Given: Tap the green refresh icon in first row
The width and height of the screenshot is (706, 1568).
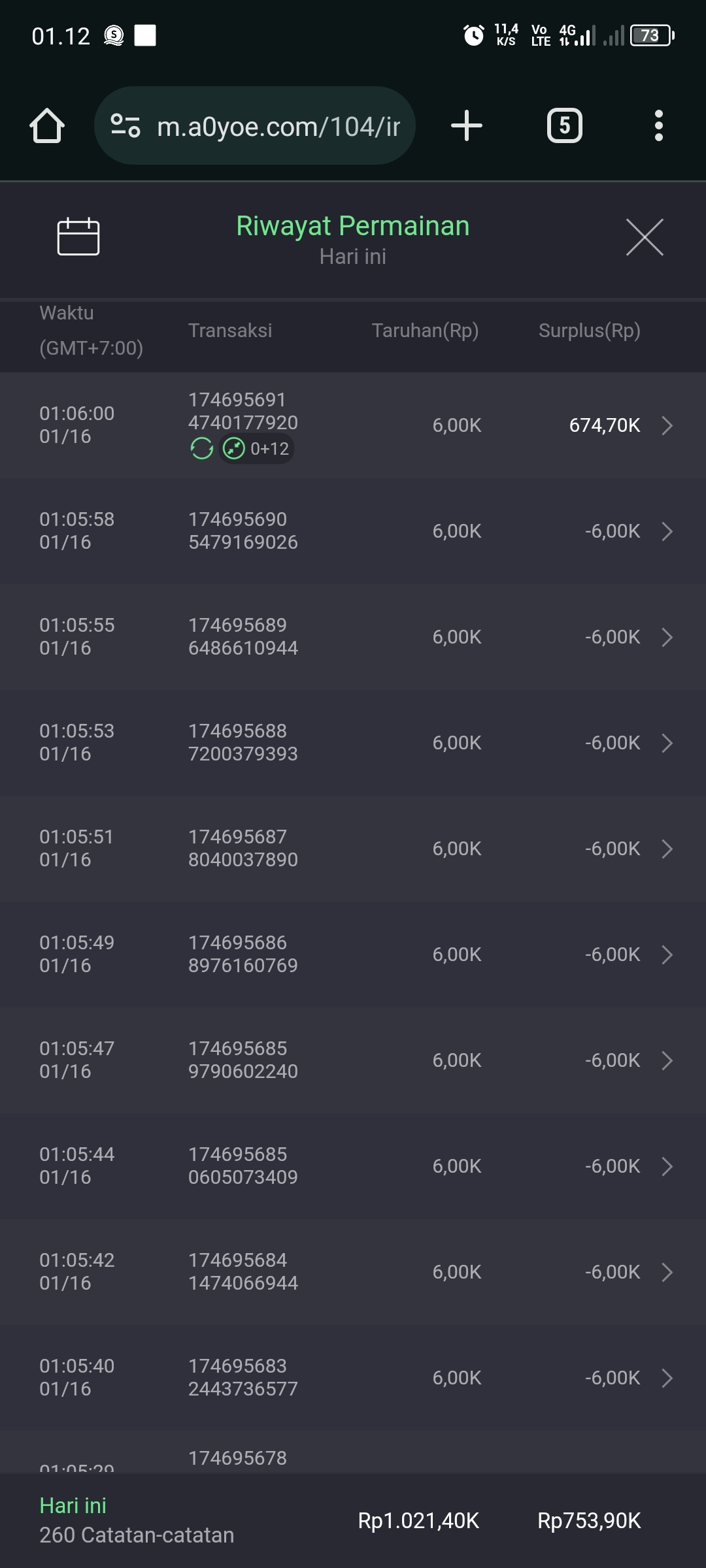Looking at the screenshot, I should 201,449.
